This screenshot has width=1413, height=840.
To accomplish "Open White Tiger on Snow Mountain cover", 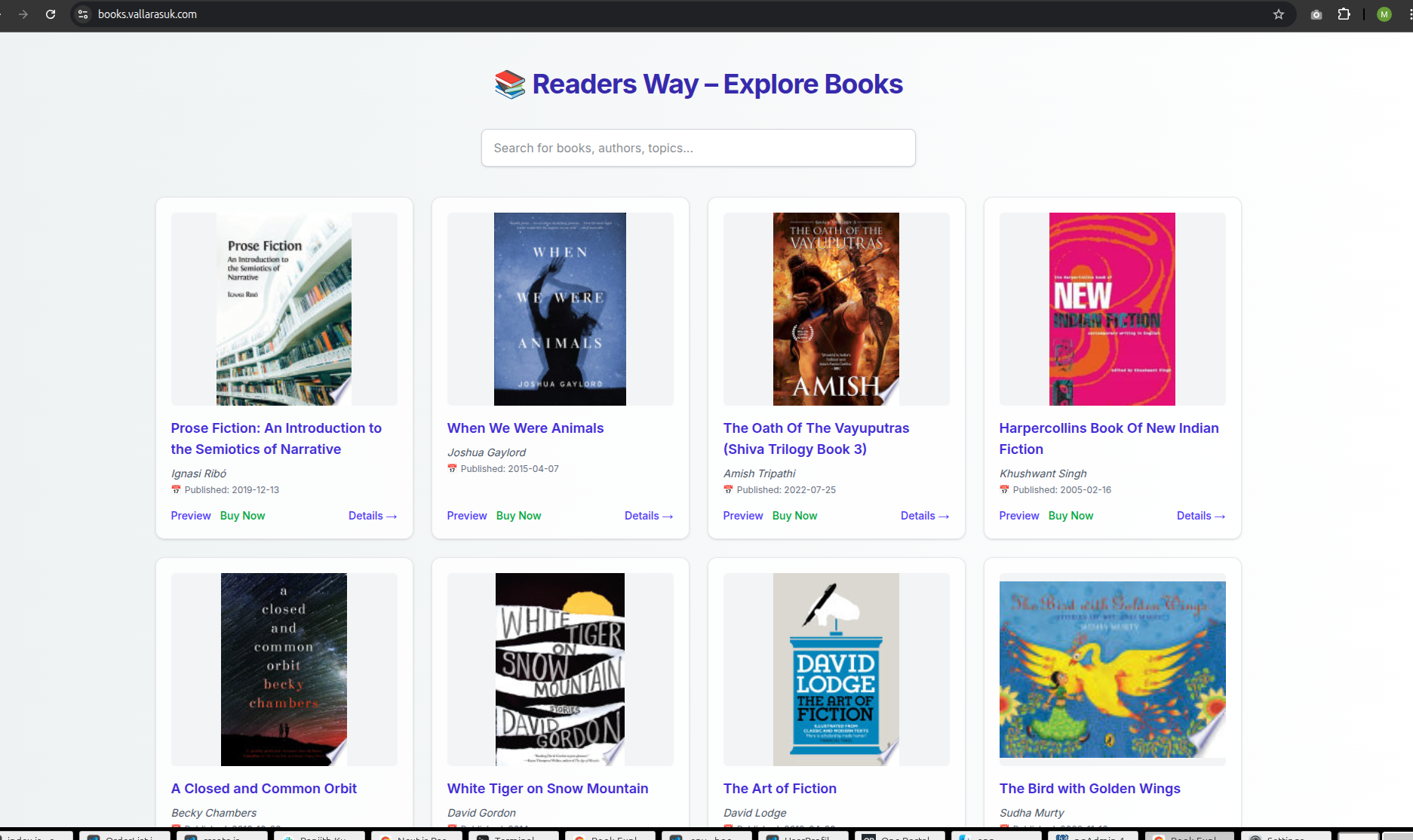I will 560,670.
